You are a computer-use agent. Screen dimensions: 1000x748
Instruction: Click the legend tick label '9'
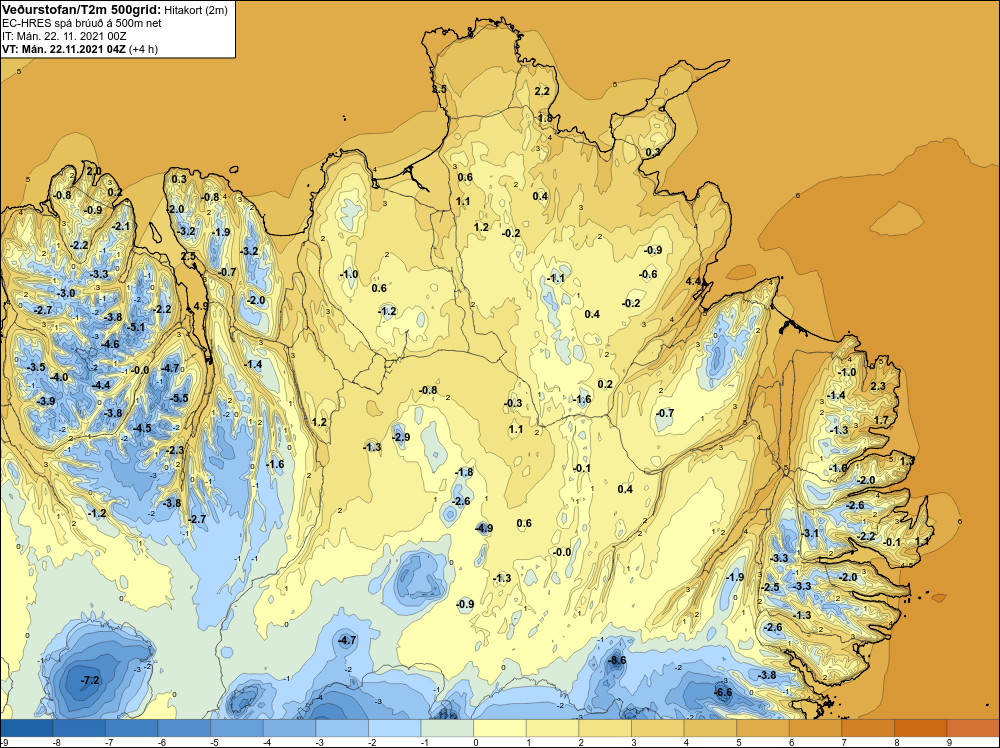[949, 742]
